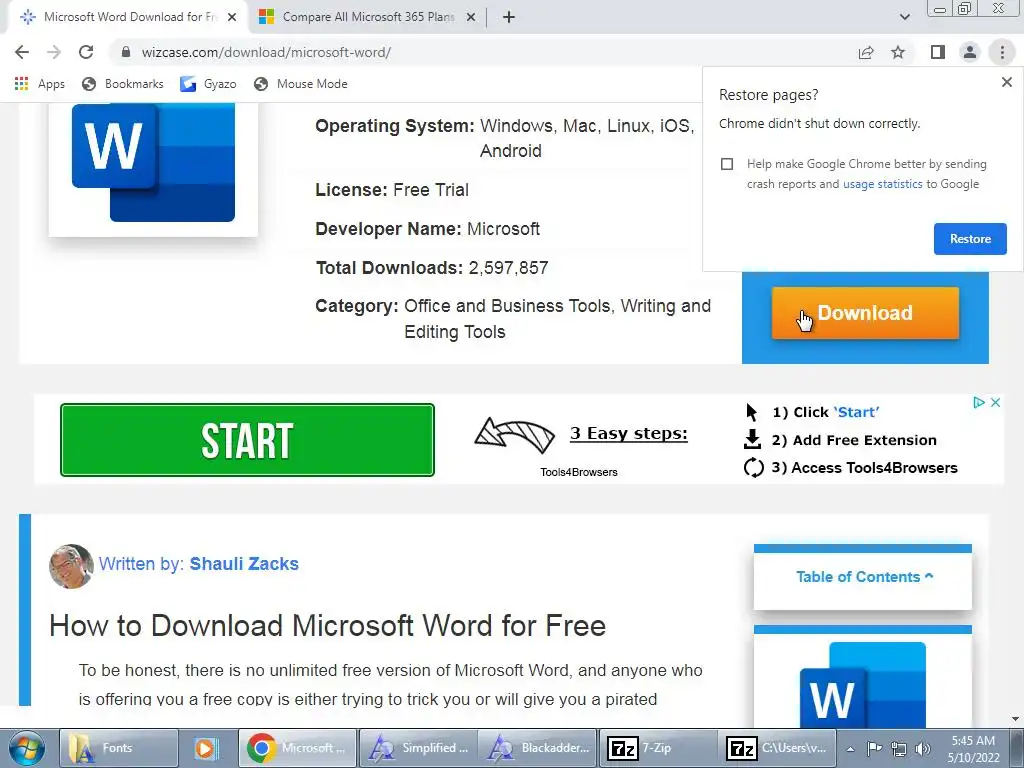The image size is (1024, 768).
Task: View site info via the lock icon
Action: (x=125, y=52)
